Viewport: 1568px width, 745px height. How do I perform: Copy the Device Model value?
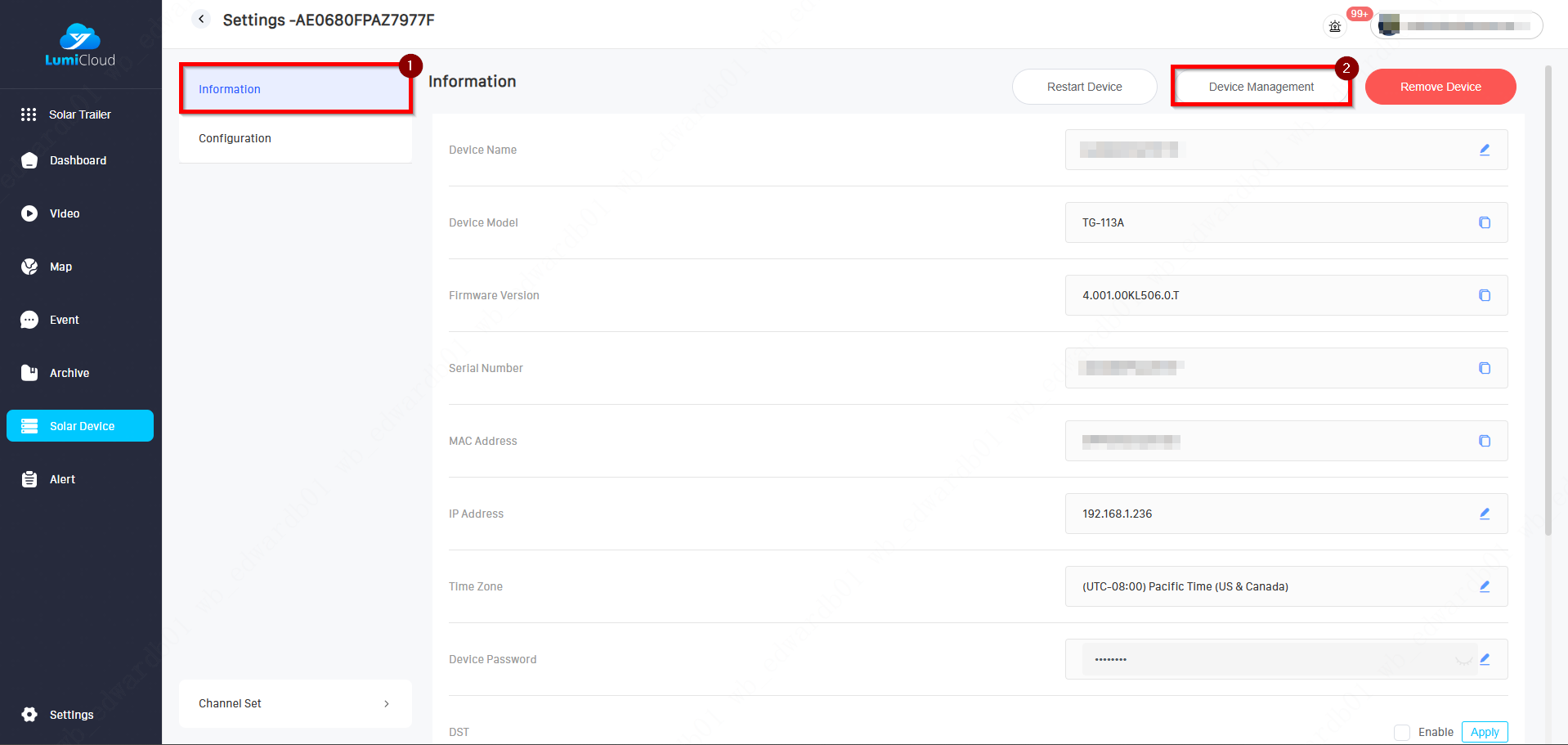coord(1485,222)
